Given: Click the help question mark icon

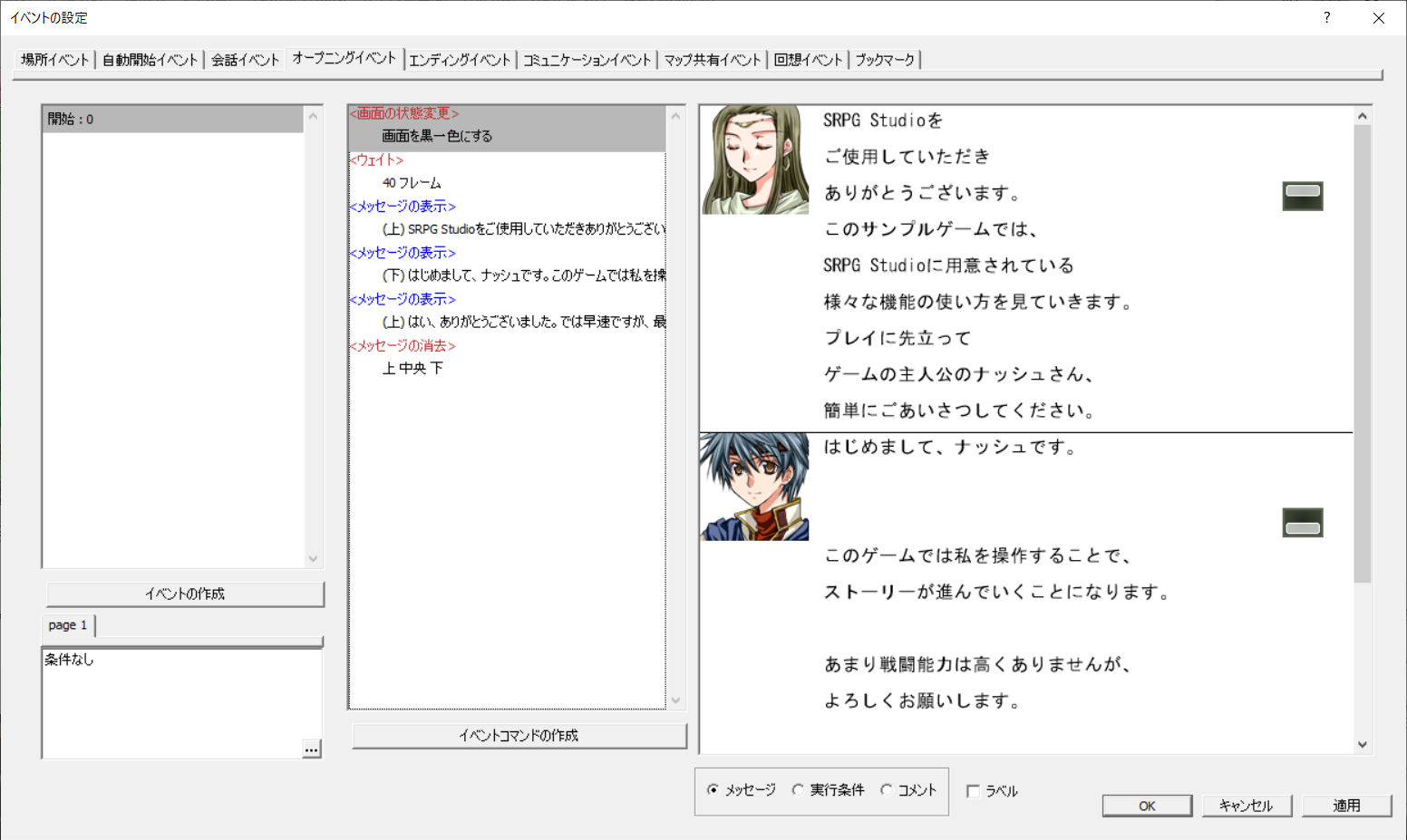Looking at the screenshot, I should click(x=1326, y=17).
